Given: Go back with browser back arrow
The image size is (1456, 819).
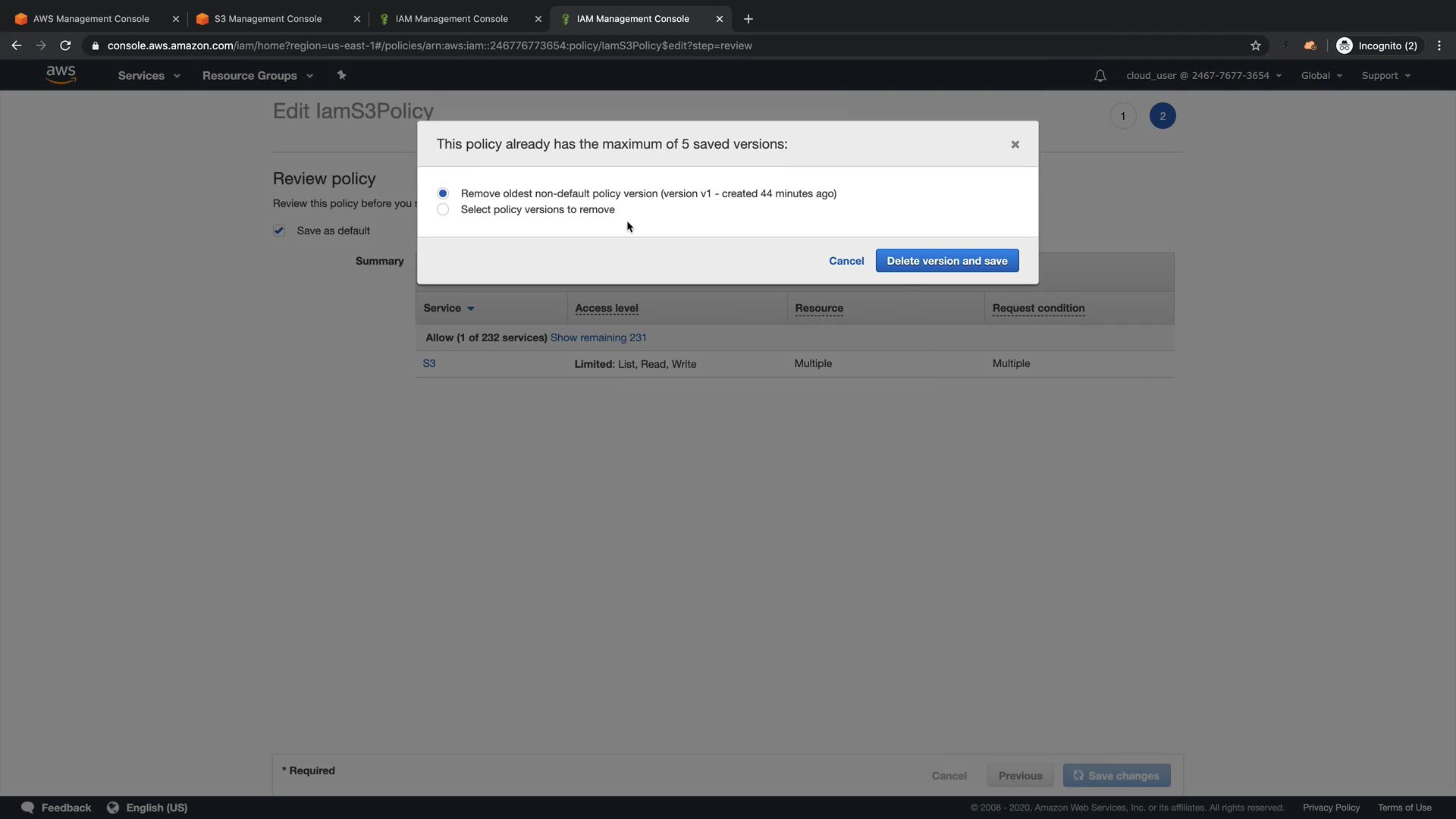Looking at the screenshot, I should click(x=17, y=45).
